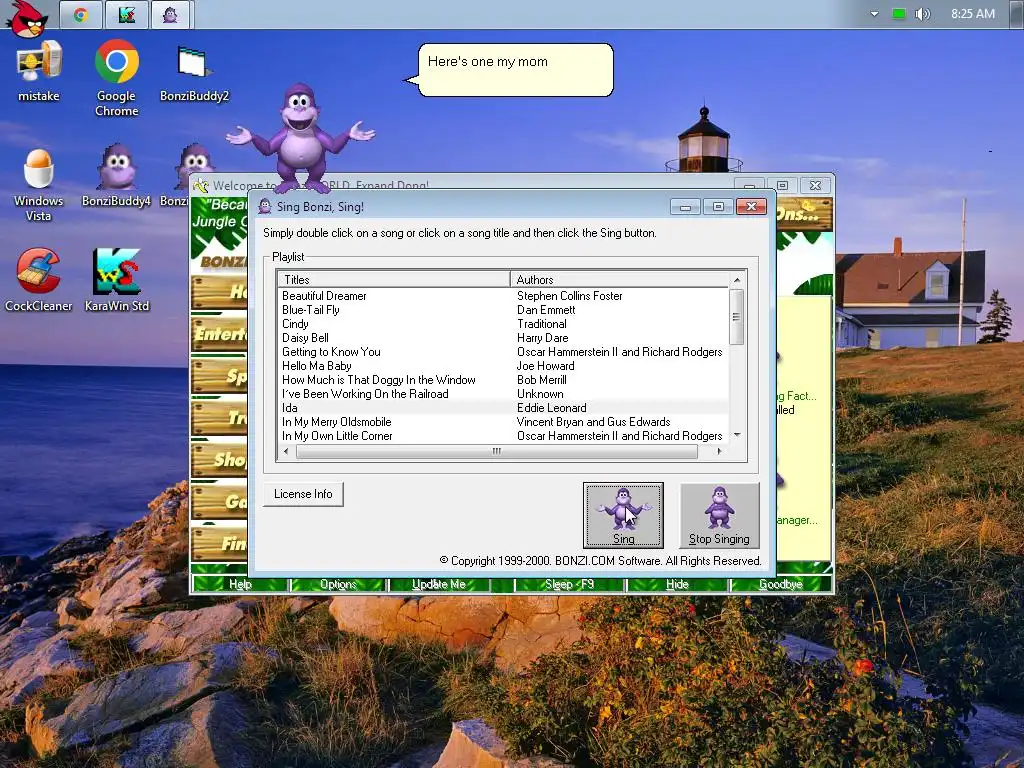Click the playlist vertical scrollbar thumb
1024x768 pixels.
(x=737, y=316)
